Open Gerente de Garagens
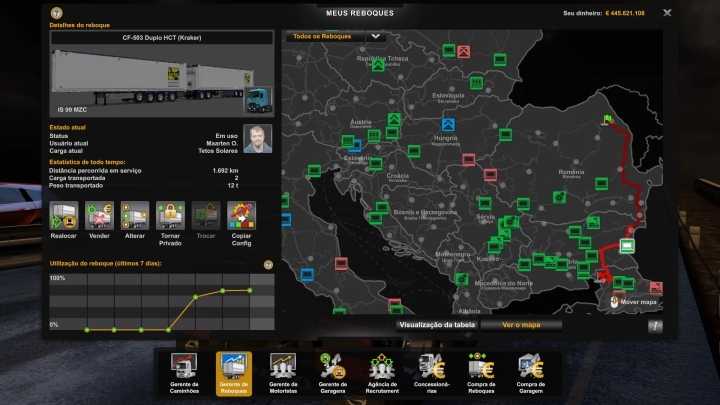The image size is (720, 405). (332, 373)
